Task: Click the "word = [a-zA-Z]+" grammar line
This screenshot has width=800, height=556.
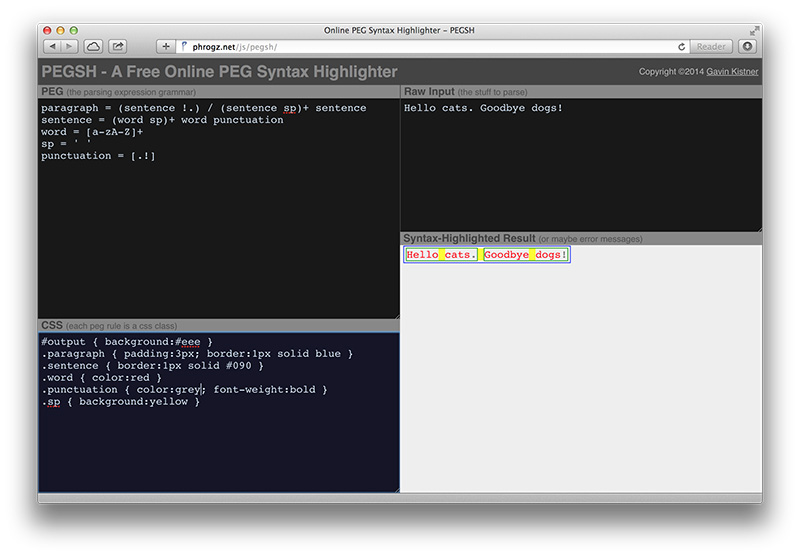Action: coord(92,132)
